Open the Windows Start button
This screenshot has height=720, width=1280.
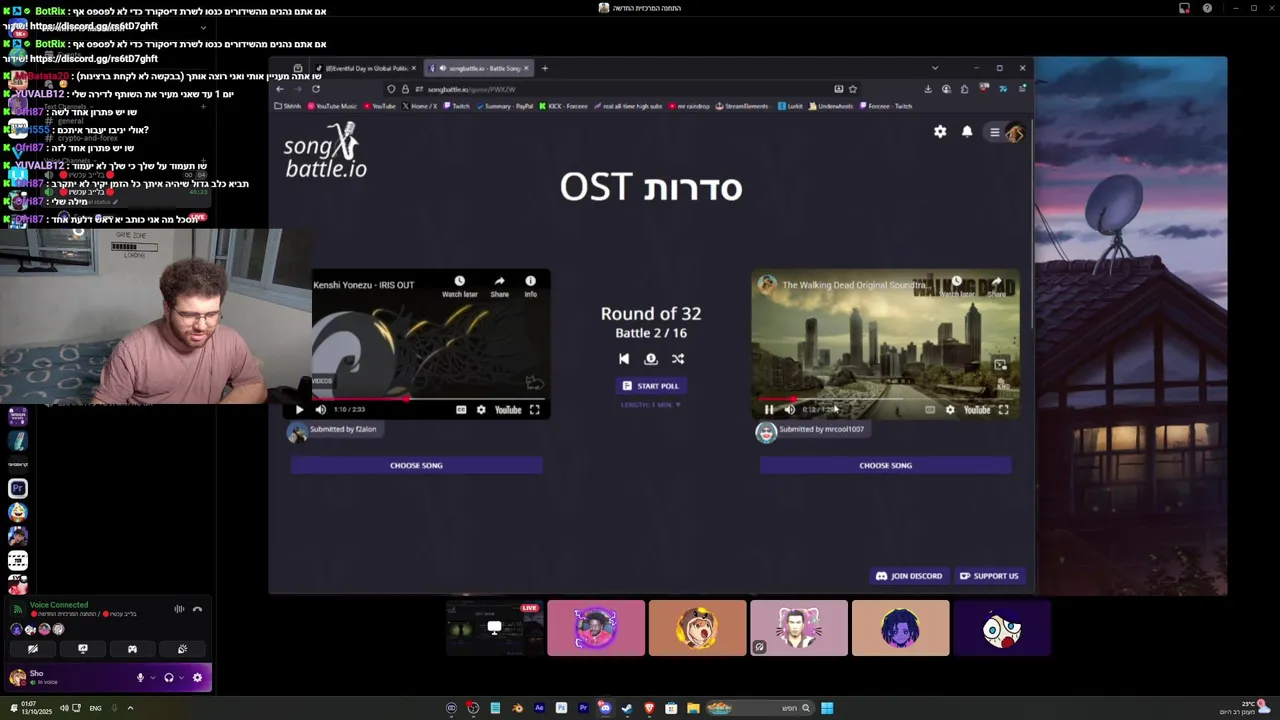tap(827, 708)
